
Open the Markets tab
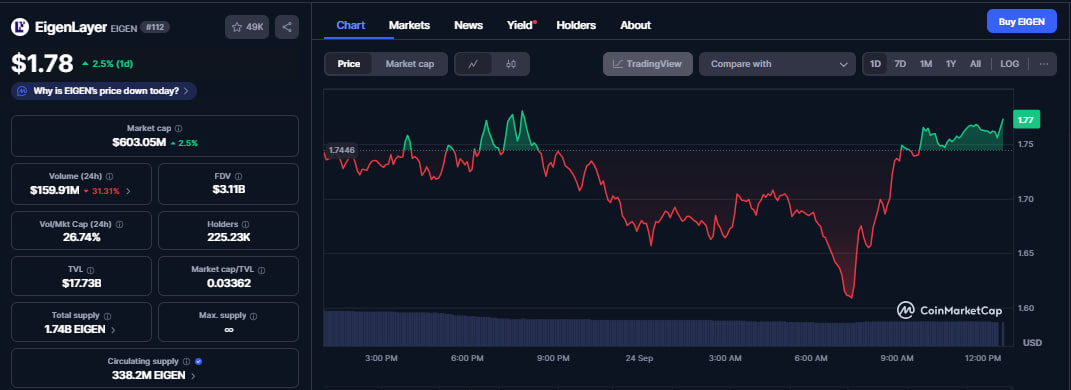pyautogui.click(x=409, y=25)
